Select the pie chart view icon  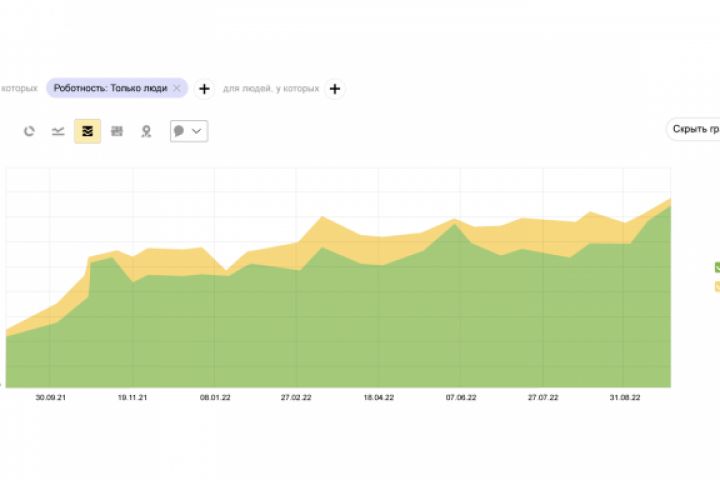tap(29, 131)
